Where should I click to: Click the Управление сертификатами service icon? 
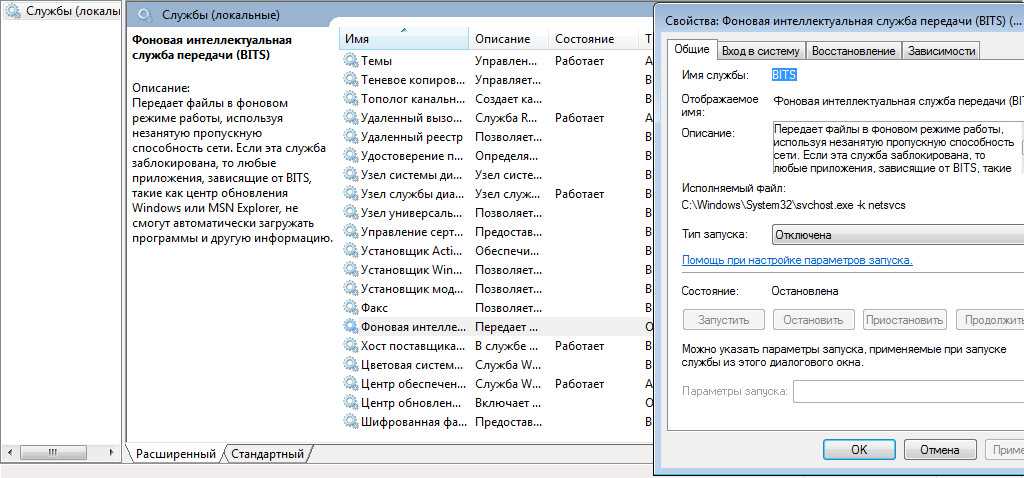click(x=351, y=231)
